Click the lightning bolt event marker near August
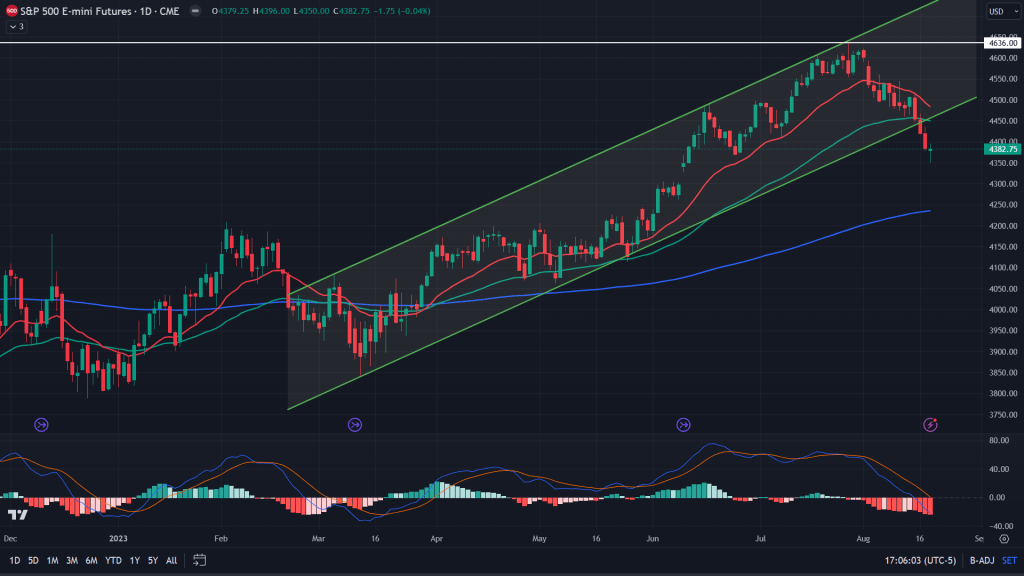 pos(930,425)
